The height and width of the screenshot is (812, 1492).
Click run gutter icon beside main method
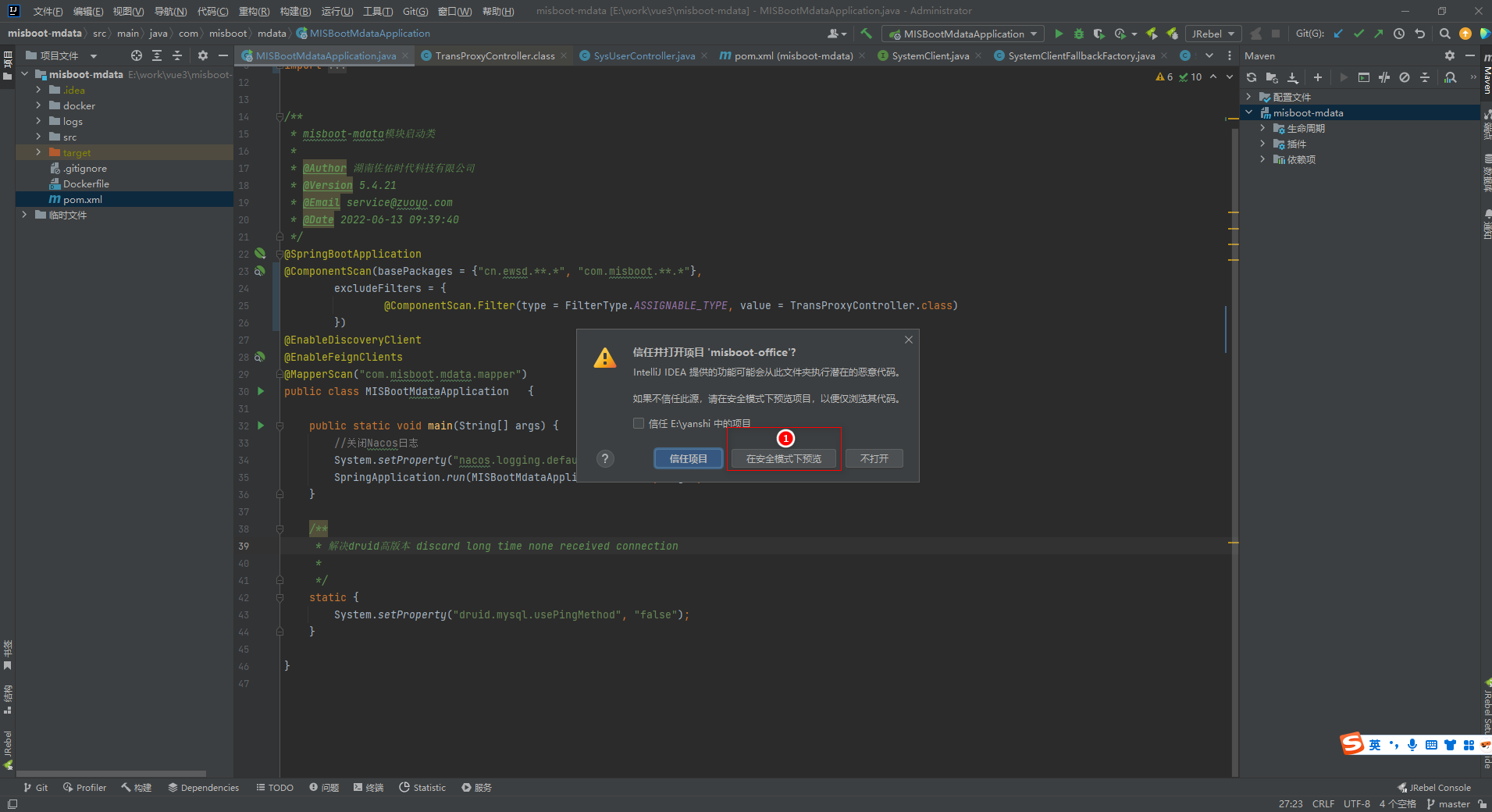[261, 426]
